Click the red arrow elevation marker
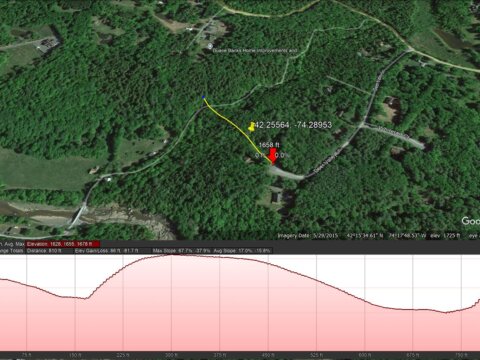The image size is (480, 360). pos(273,156)
